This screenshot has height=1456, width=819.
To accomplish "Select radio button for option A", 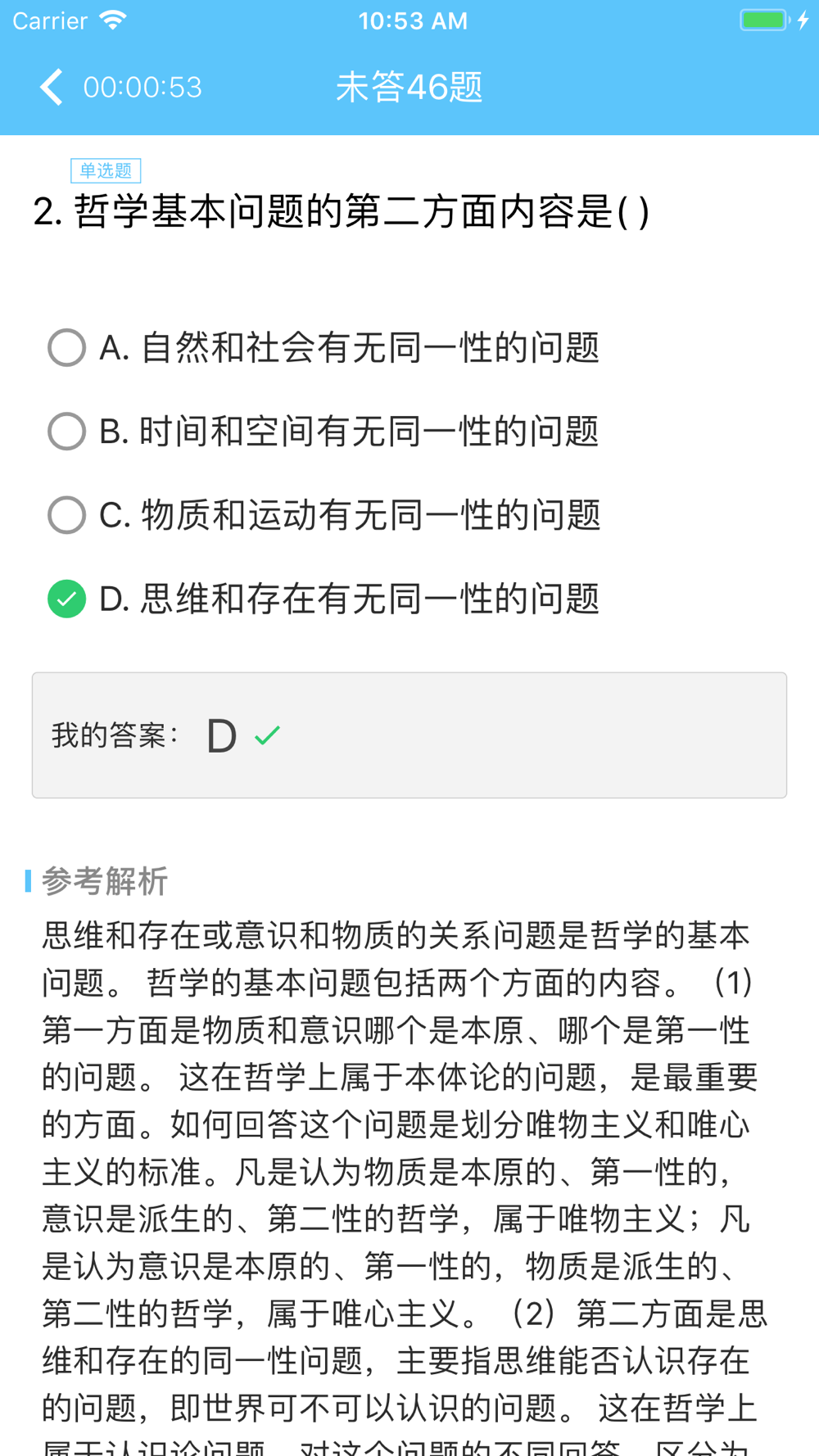I will click(67, 348).
